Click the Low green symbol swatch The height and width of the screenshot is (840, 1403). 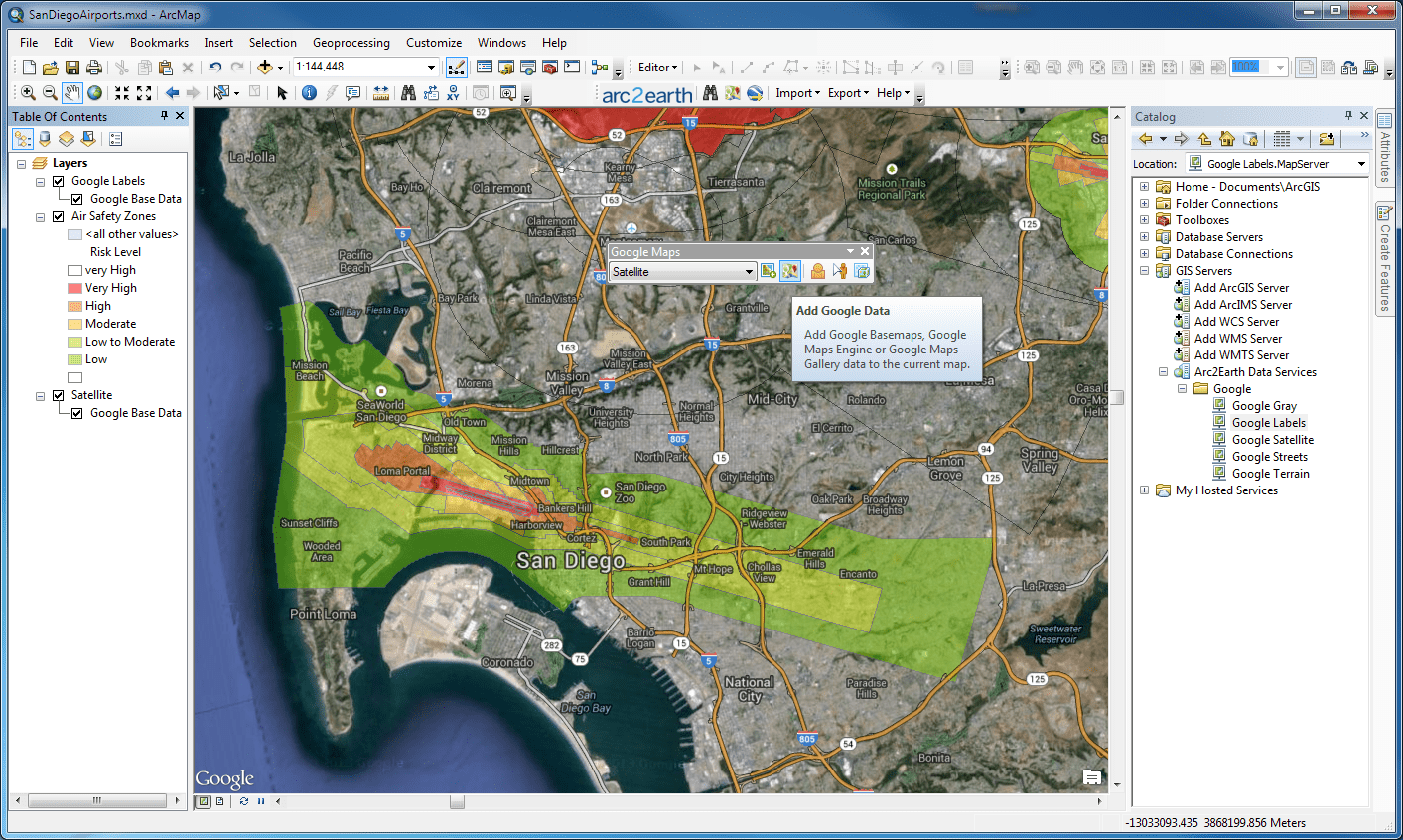pos(74,359)
